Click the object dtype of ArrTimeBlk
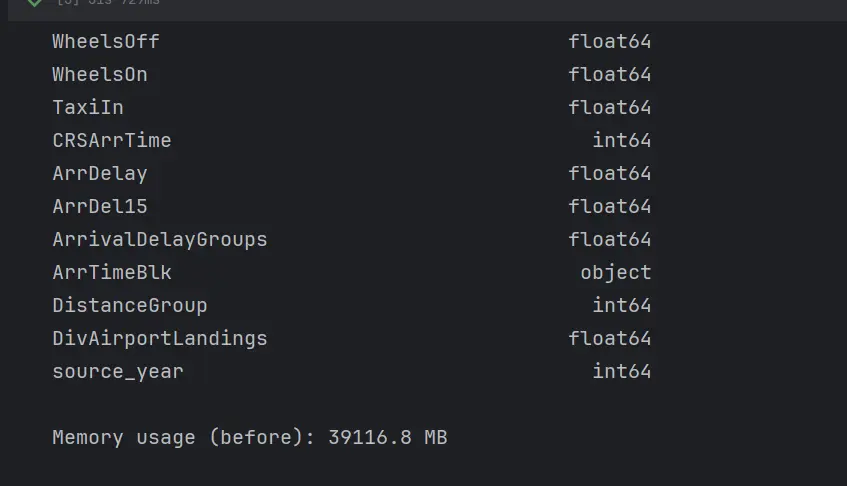 point(616,273)
